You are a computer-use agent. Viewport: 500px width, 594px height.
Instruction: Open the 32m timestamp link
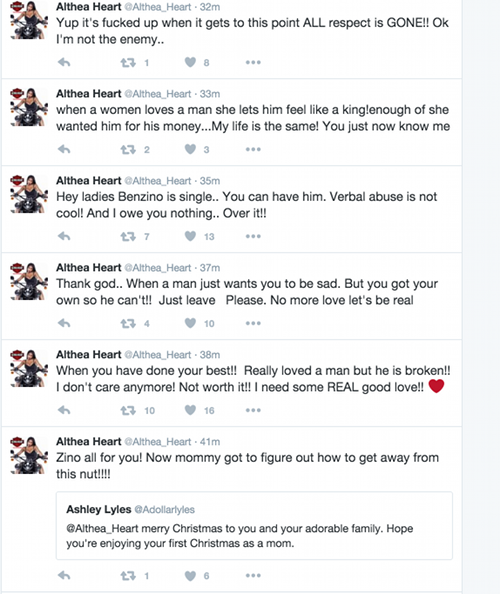point(209,7)
